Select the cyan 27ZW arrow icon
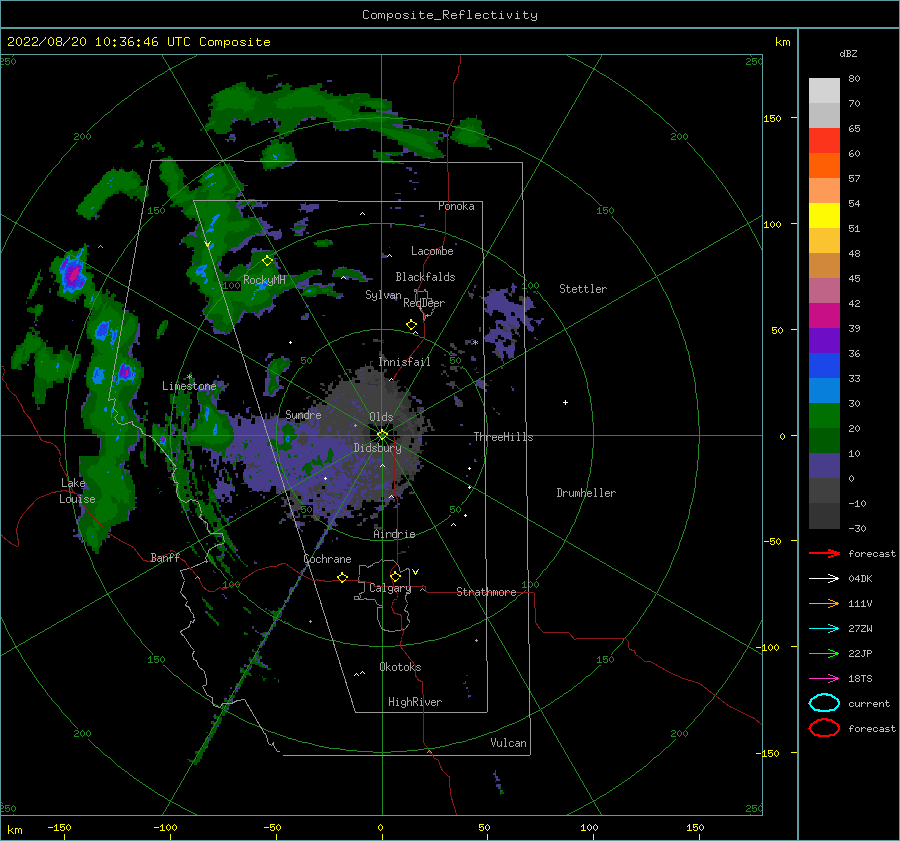Screen dimensions: 900x841 pyautogui.click(x=824, y=629)
